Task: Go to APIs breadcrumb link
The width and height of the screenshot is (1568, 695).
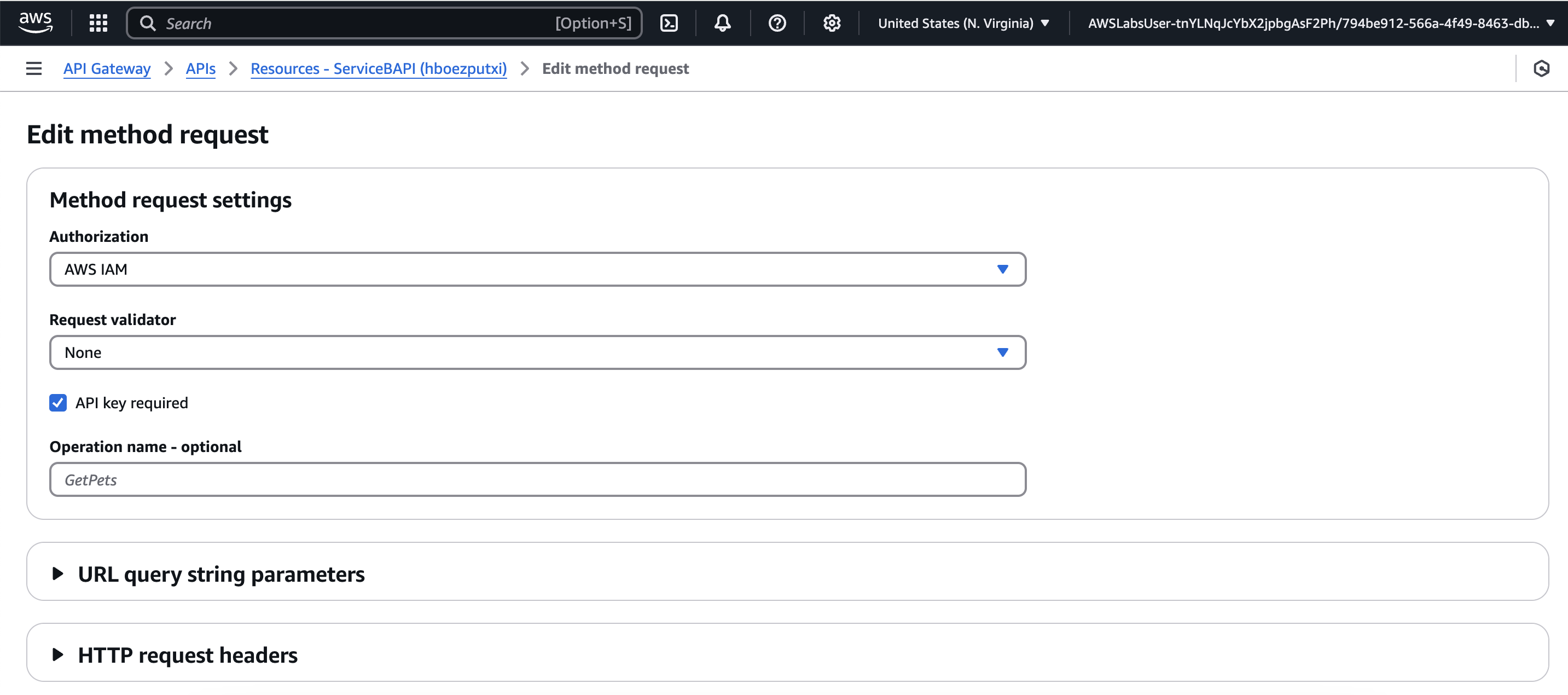Action: click(x=201, y=68)
